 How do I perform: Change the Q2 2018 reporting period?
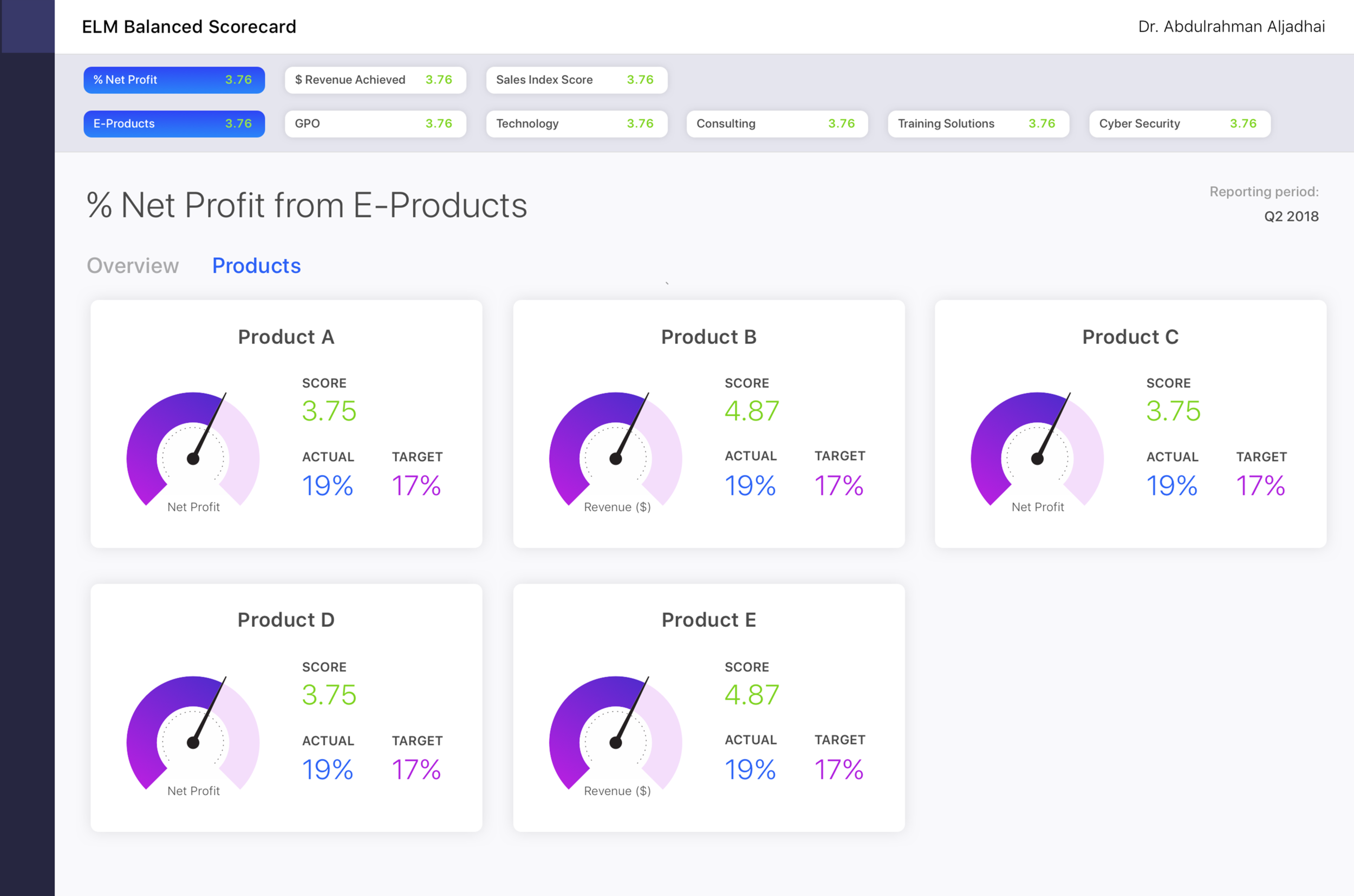(x=1292, y=216)
